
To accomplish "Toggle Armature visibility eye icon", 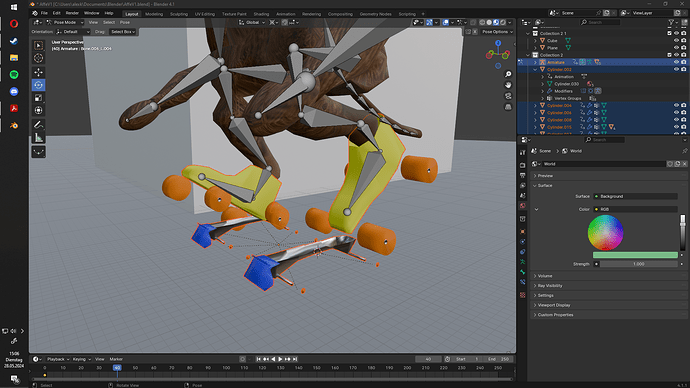I will click(x=676, y=62).
